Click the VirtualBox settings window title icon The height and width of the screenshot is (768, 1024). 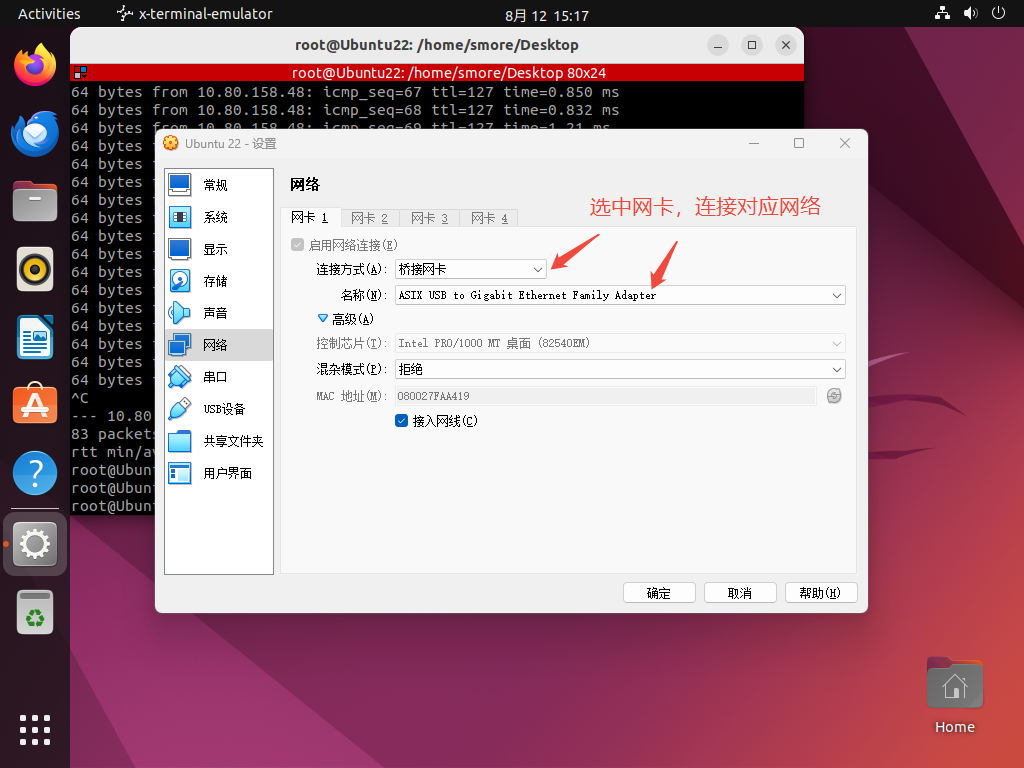point(170,143)
